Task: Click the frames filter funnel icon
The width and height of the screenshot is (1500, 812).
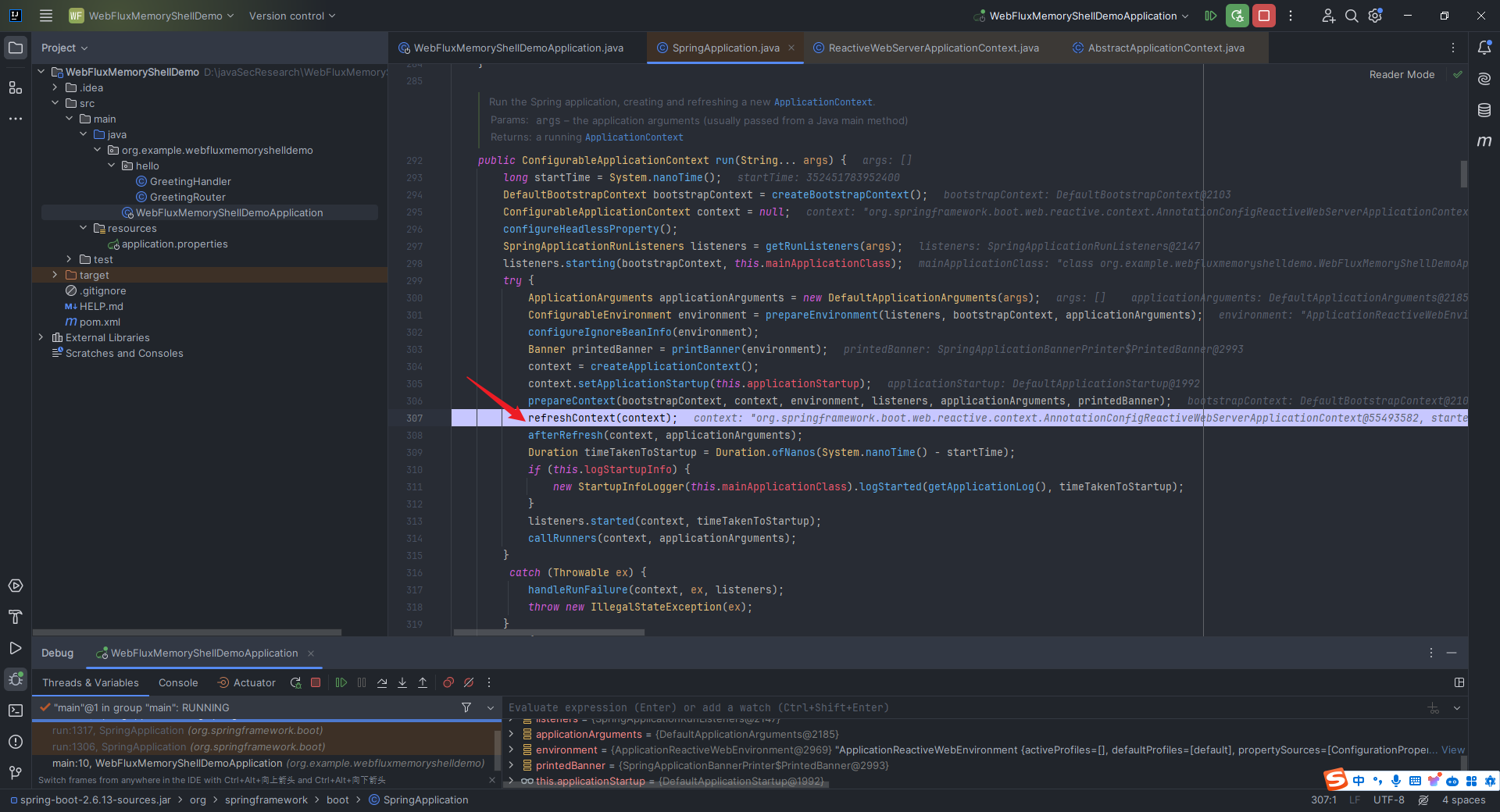Action: 466,707
